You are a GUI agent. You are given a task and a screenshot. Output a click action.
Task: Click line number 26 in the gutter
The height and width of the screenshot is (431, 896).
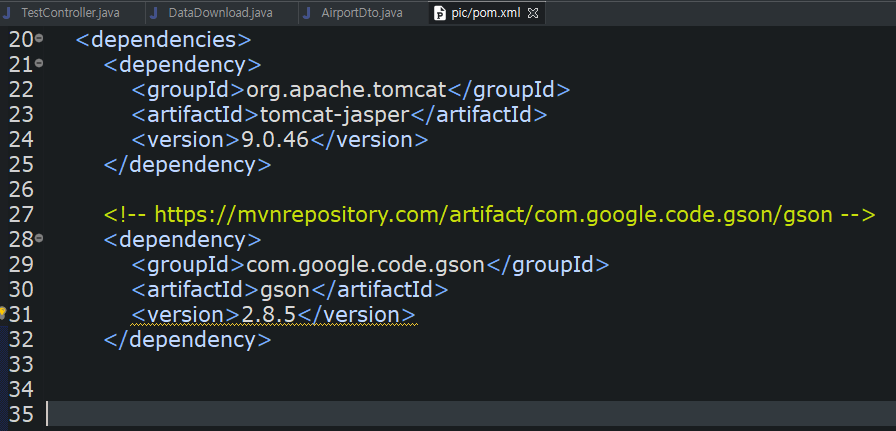click(x=21, y=189)
